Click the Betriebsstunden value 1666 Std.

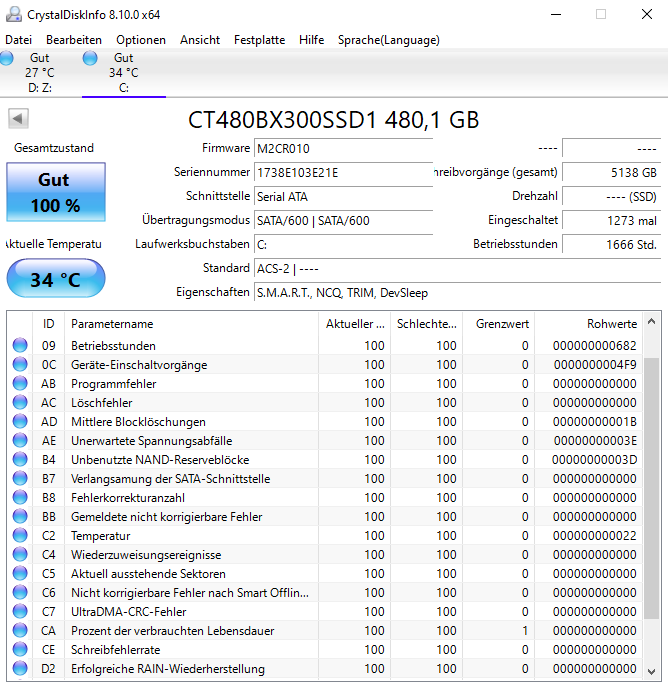click(611, 244)
